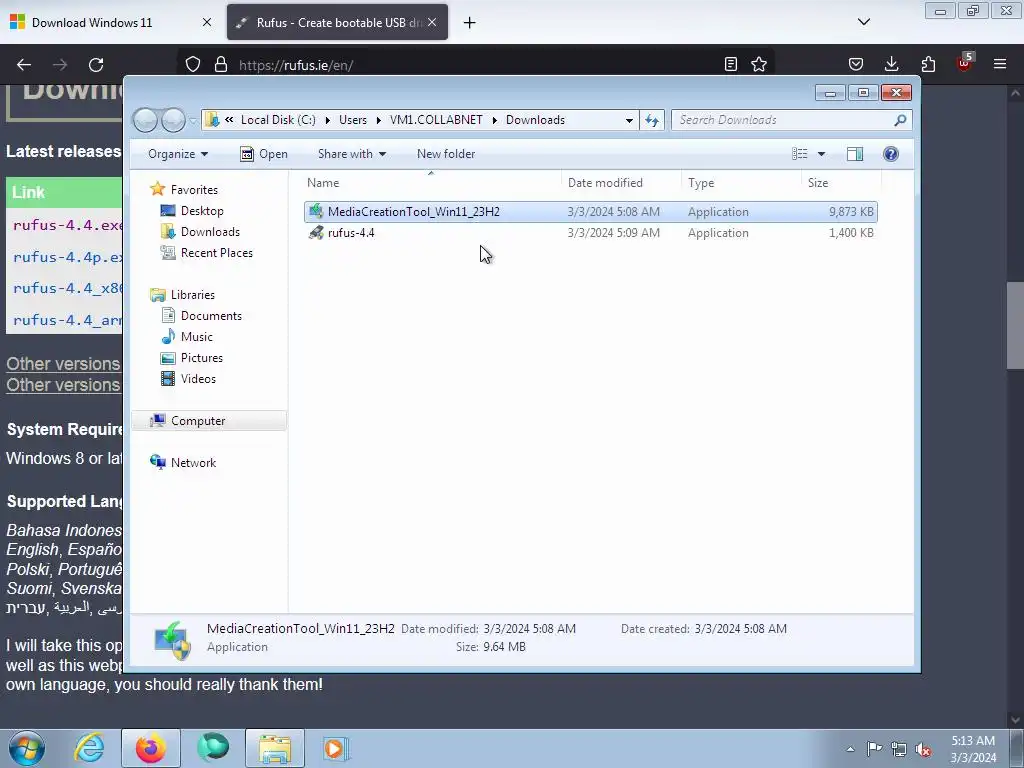Refresh the Downloads folder view
The height and width of the screenshot is (768, 1024).
coord(652,120)
